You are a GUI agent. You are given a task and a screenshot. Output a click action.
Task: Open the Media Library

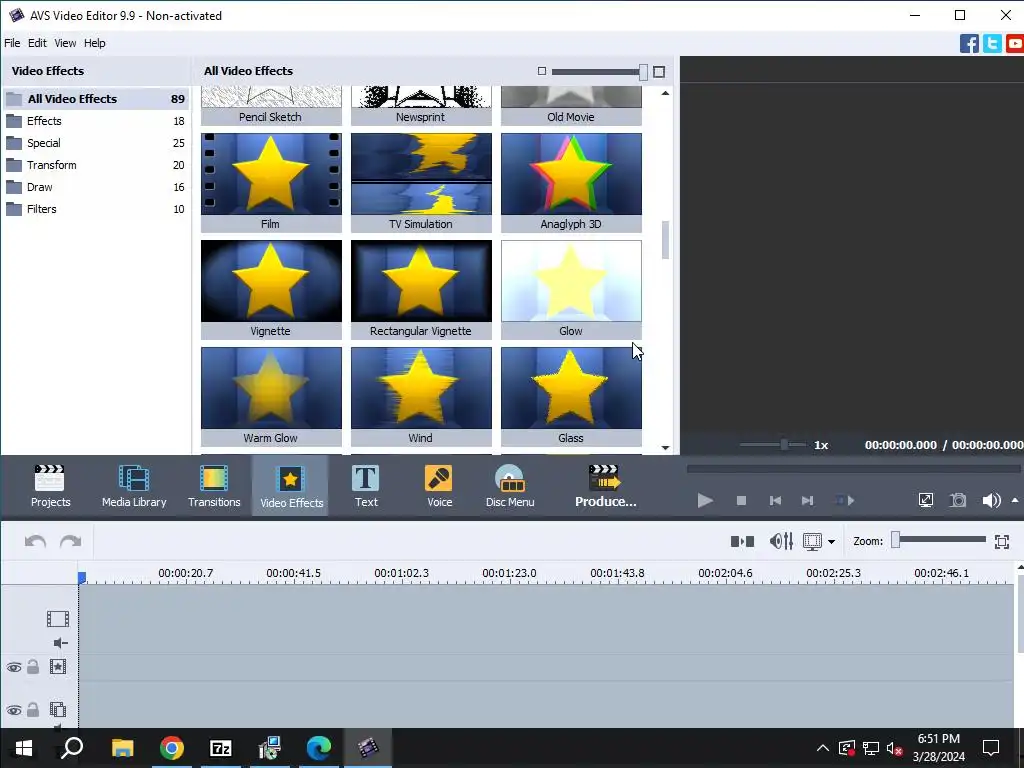134,486
